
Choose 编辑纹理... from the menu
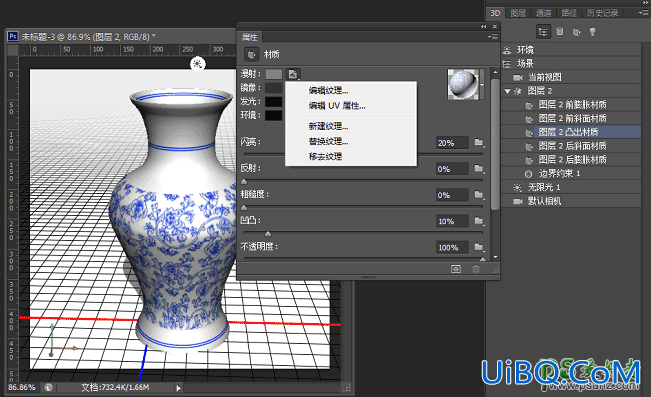click(x=328, y=91)
